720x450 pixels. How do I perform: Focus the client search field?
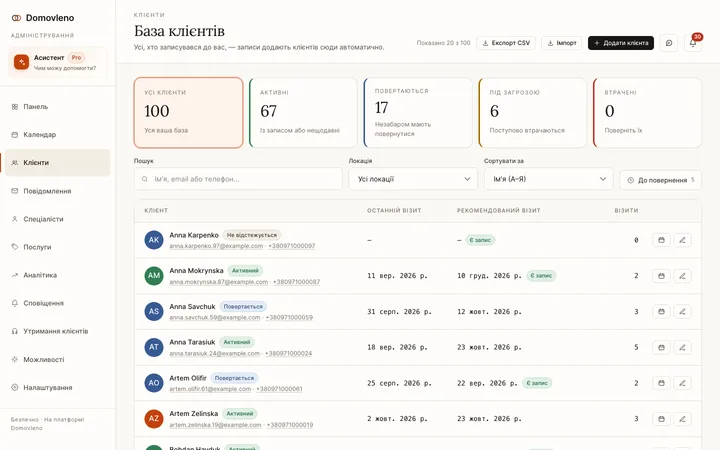238,179
